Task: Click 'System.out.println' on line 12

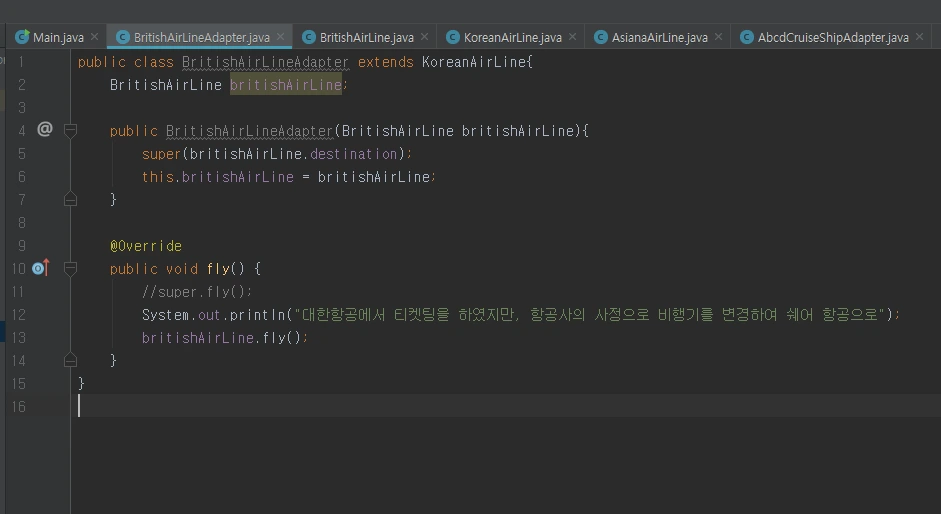Action: 213,315
